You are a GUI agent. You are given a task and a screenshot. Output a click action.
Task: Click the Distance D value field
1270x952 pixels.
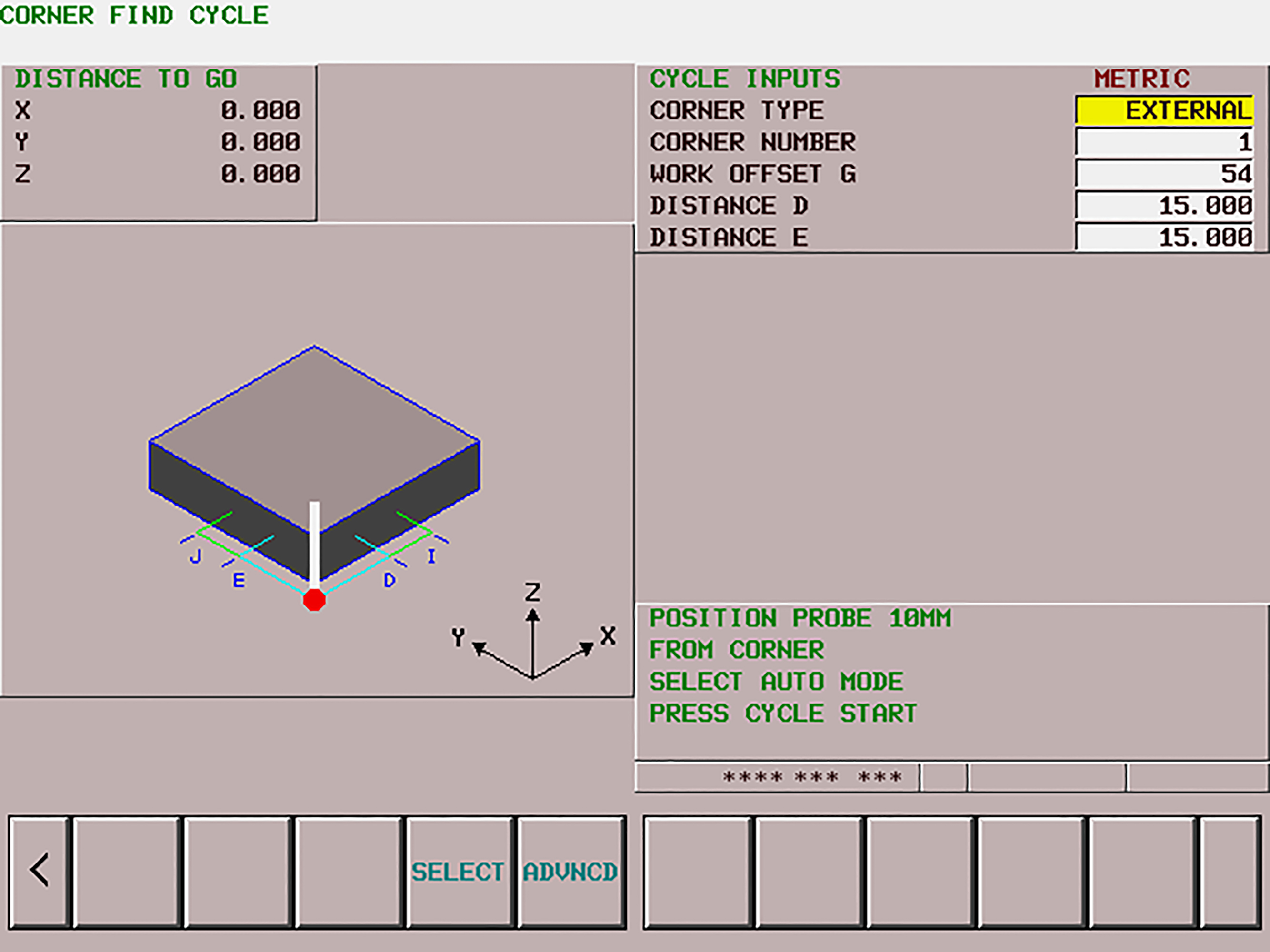pyautogui.click(x=1164, y=206)
